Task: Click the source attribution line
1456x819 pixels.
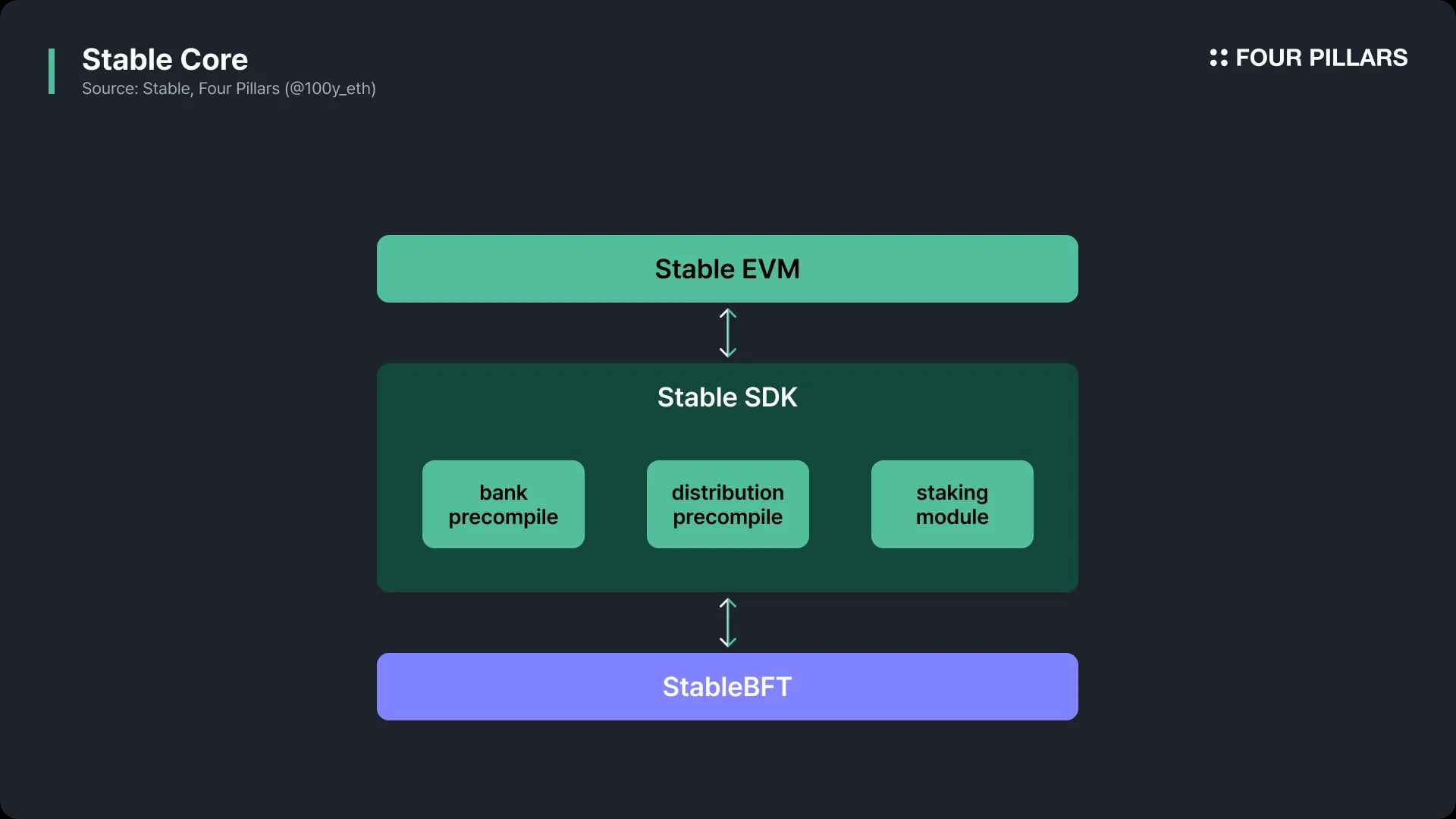Action: 229,89
